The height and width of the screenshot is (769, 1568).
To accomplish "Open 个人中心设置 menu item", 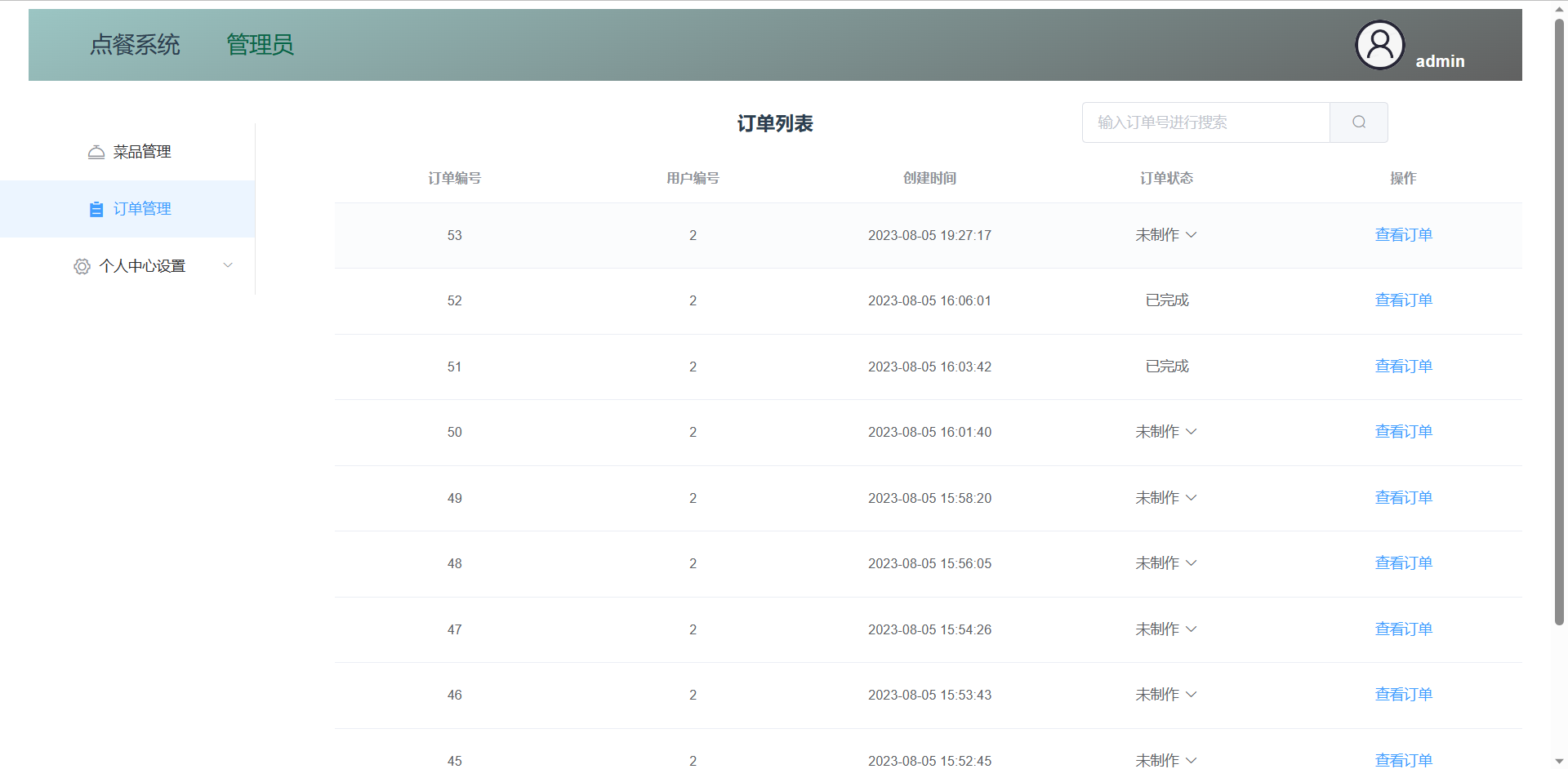I will [127, 266].
